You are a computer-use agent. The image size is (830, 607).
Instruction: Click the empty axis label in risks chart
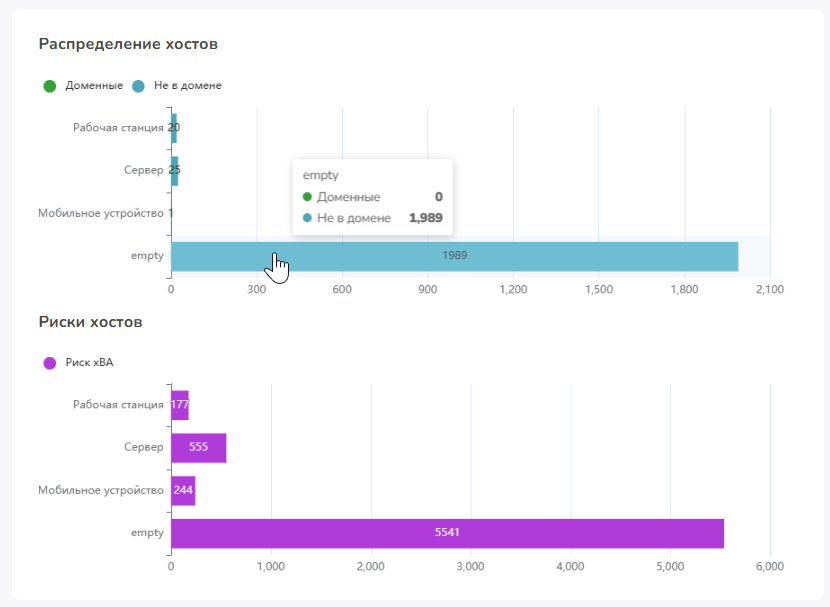(147, 533)
